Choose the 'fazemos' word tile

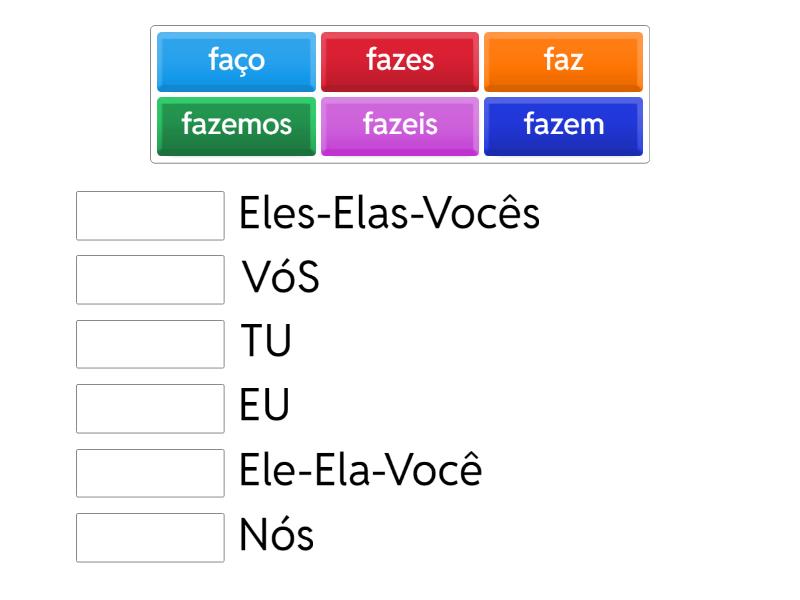pos(236,125)
